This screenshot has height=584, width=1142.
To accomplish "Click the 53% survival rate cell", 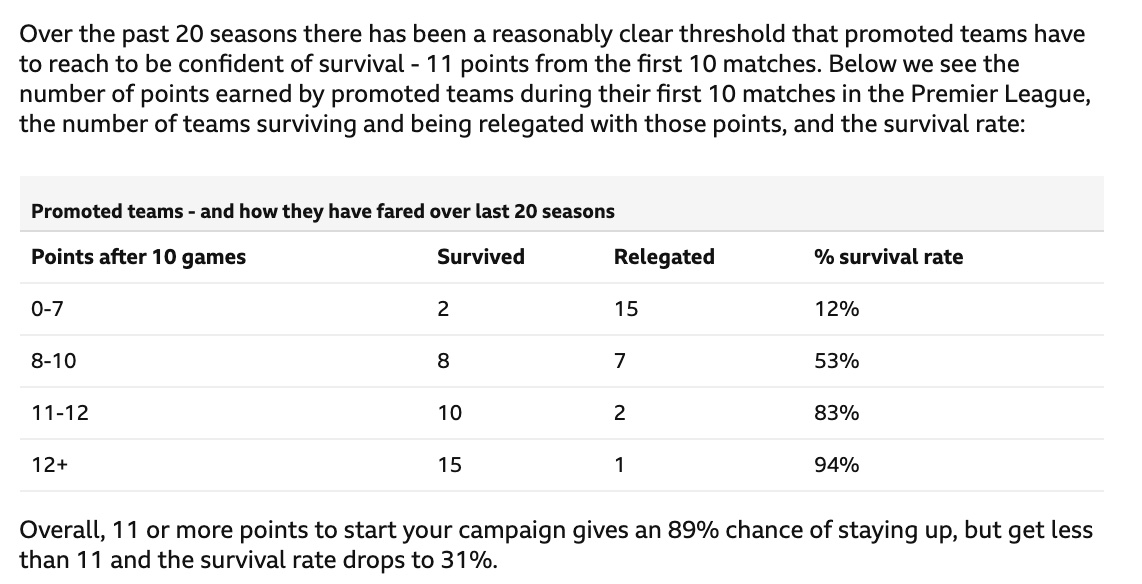I will [837, 361].
